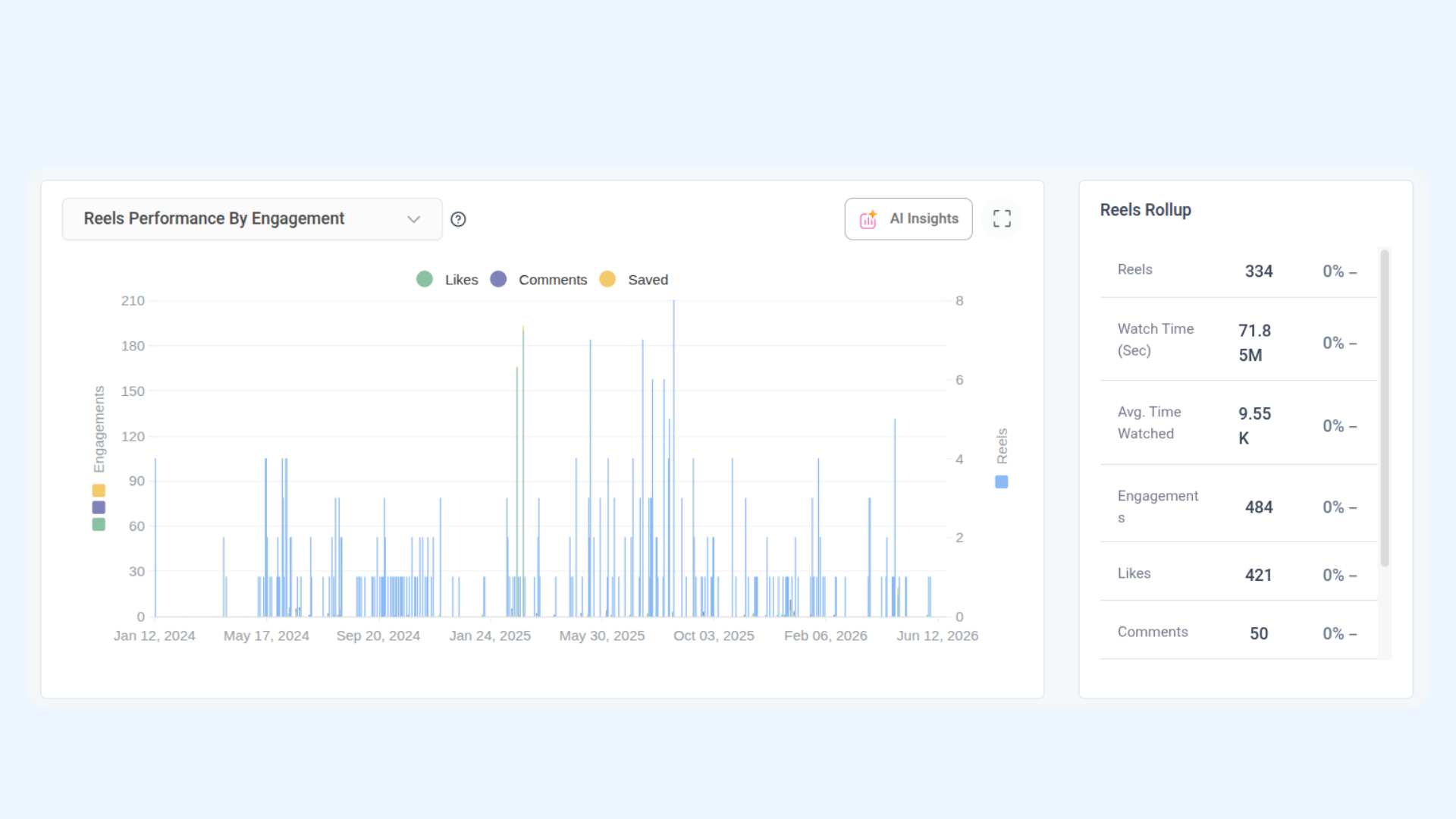Click the comments value 50
1456x819 pixels.
click(1259, 634)
